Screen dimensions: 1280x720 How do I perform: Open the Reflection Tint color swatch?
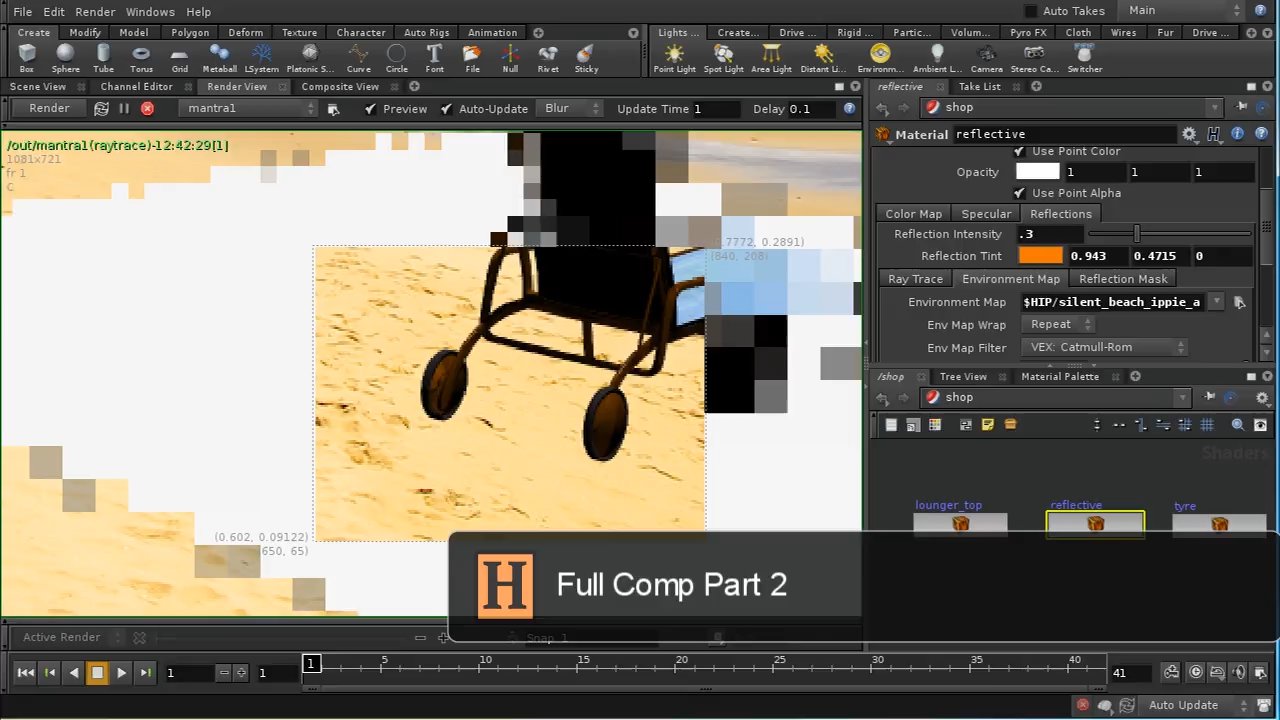1040,256
